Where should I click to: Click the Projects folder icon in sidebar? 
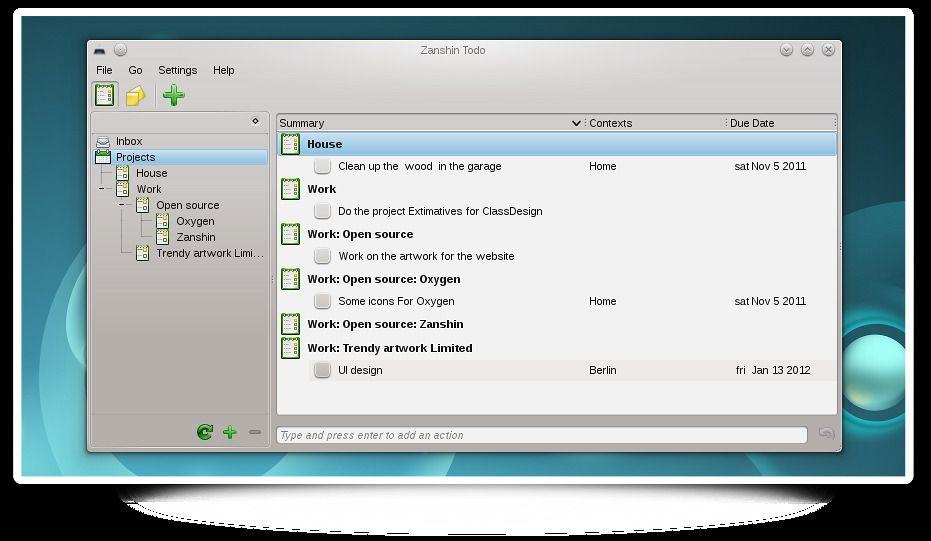[x=103, y=157]
